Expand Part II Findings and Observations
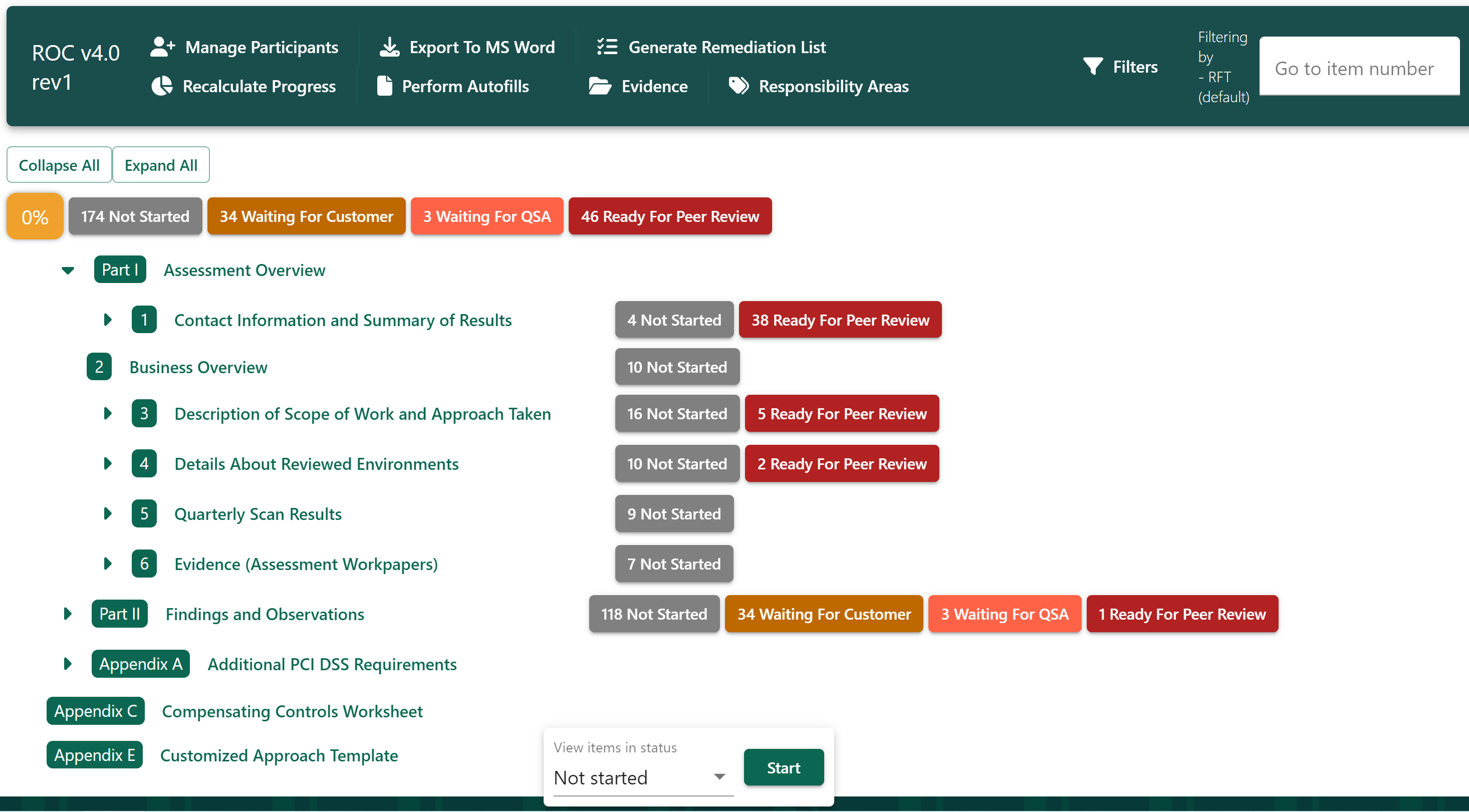The height and width of the screenshot is (812, 1469). tap(68, 614)
